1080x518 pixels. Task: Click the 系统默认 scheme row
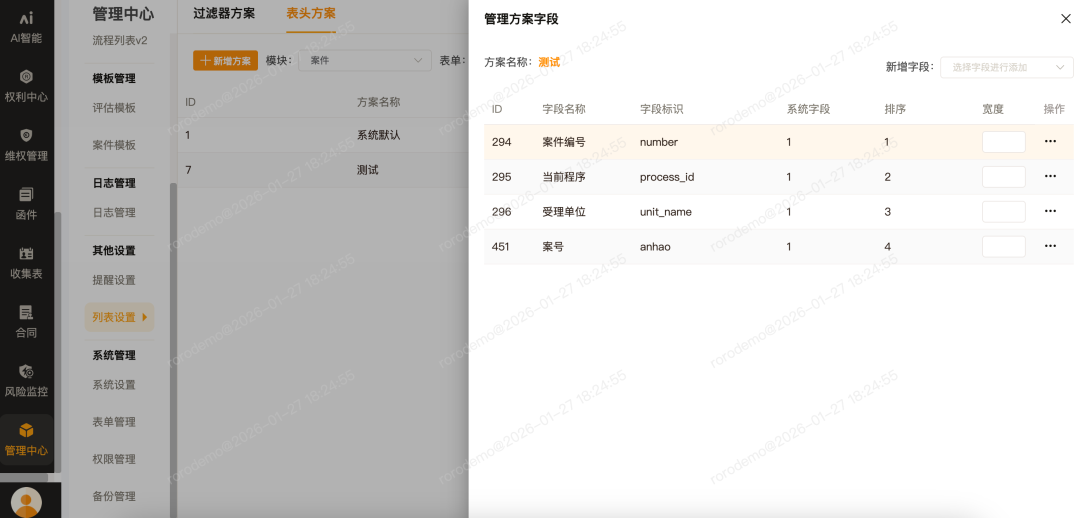(323, 135)
